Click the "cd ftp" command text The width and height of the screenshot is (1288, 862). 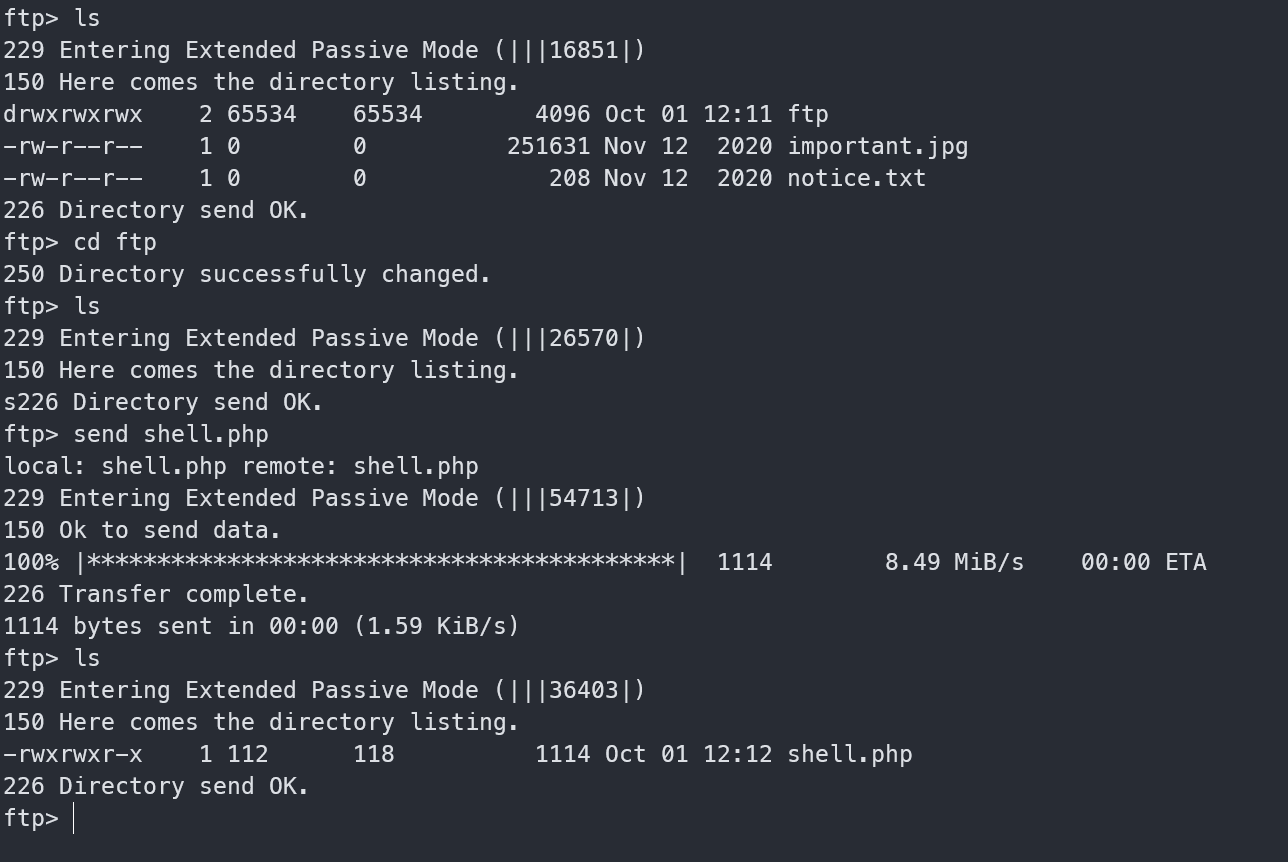(115, 242)
